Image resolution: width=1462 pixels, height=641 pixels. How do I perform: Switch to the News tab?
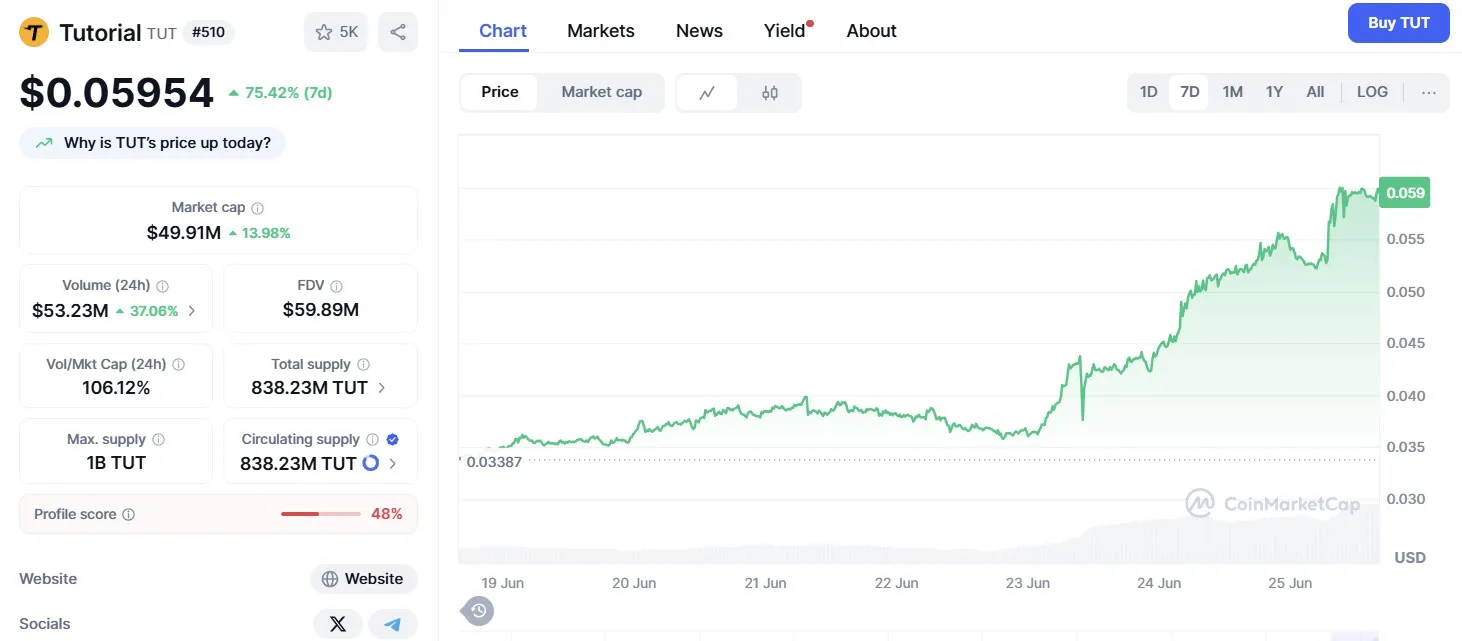tap(699, 31)
